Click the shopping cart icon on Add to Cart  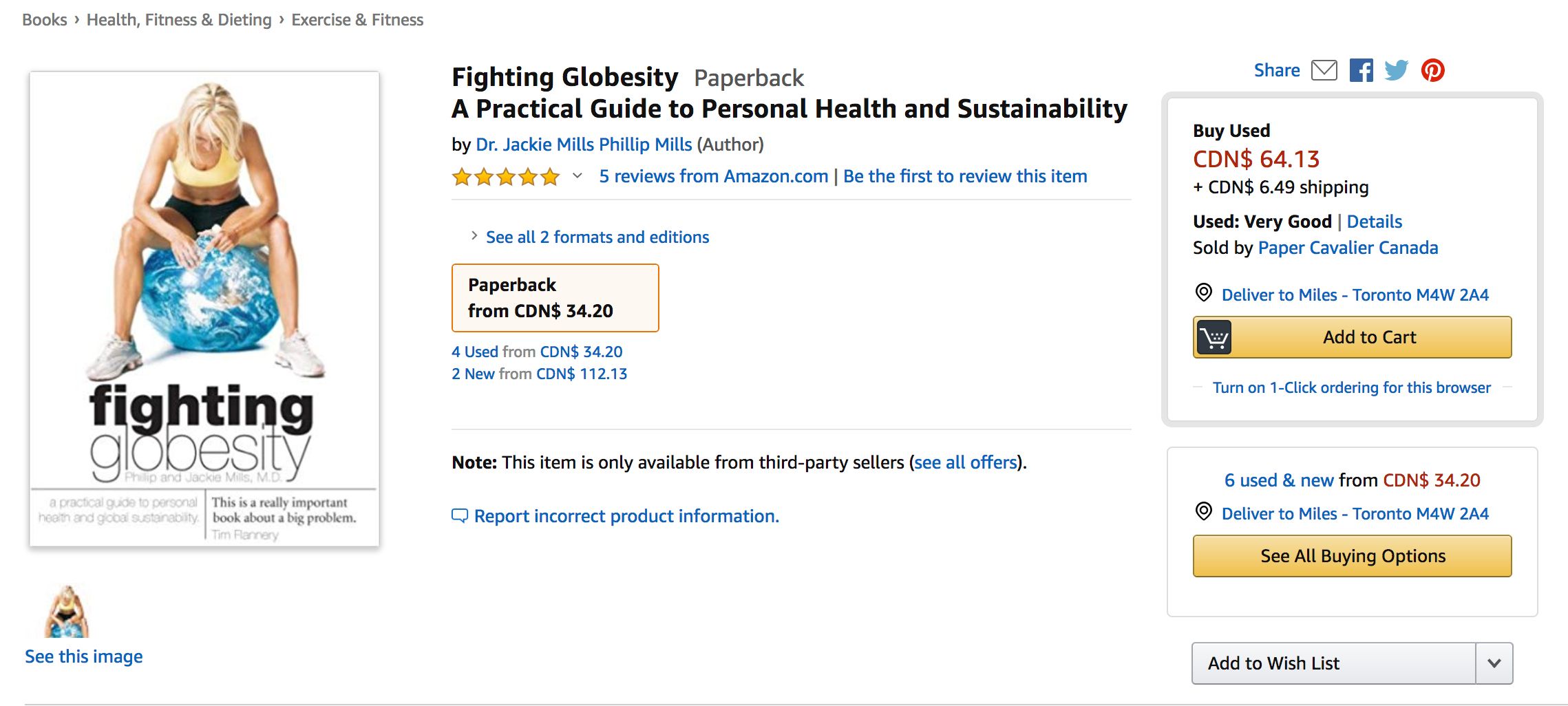pos(1214,337)
